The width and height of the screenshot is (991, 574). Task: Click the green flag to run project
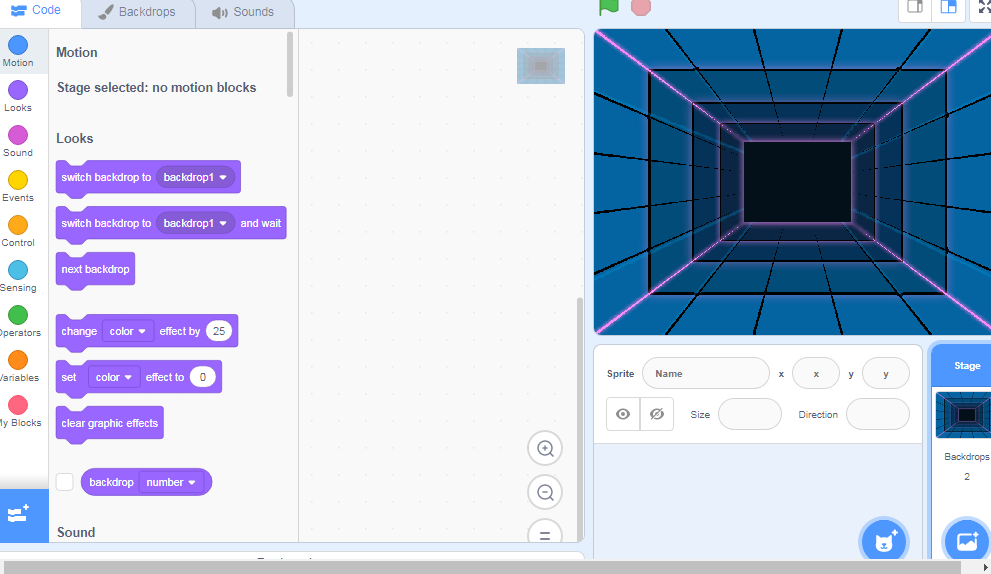click(x=609, y=6)
